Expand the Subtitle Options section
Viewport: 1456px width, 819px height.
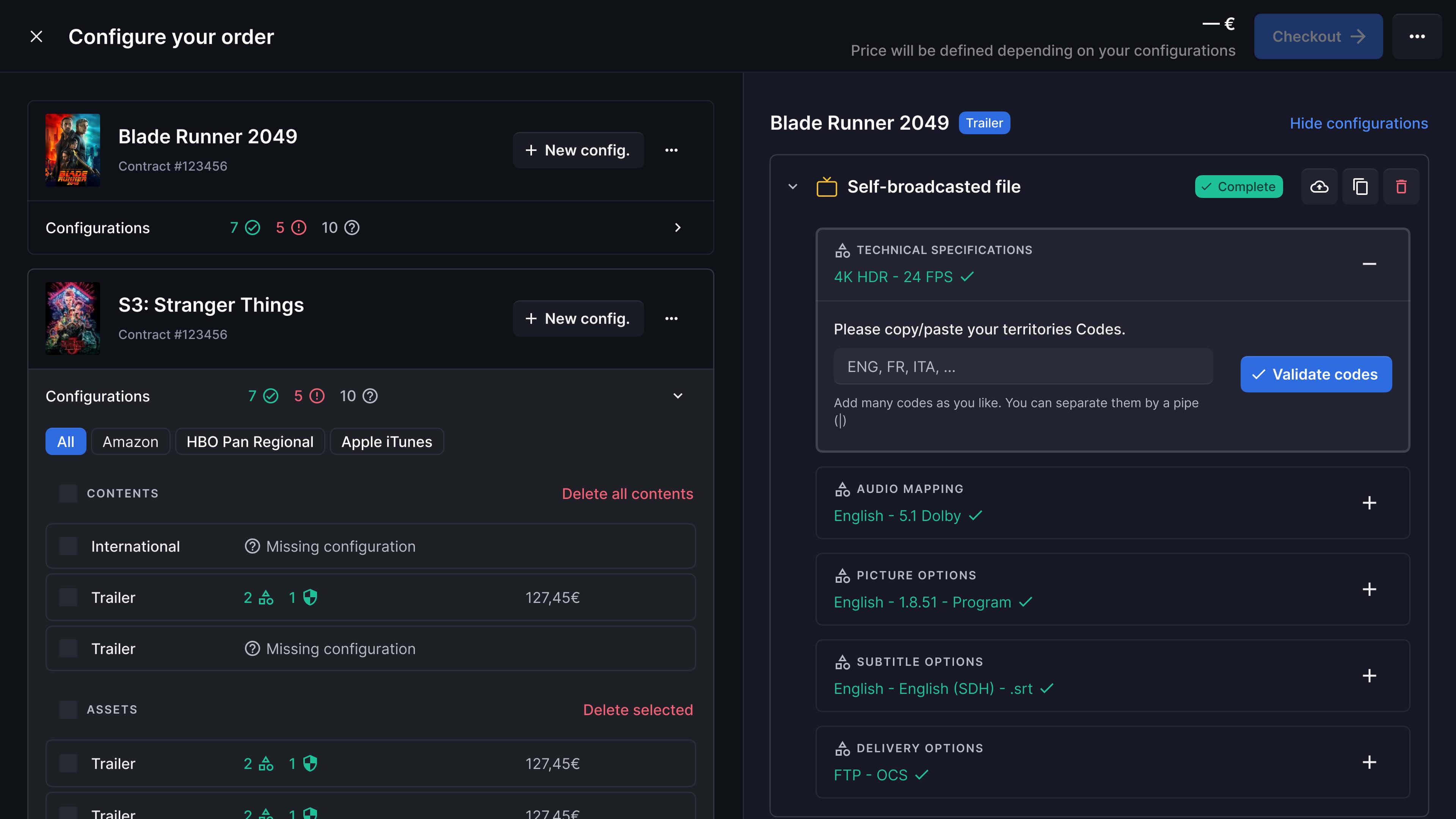[1369, 676]
